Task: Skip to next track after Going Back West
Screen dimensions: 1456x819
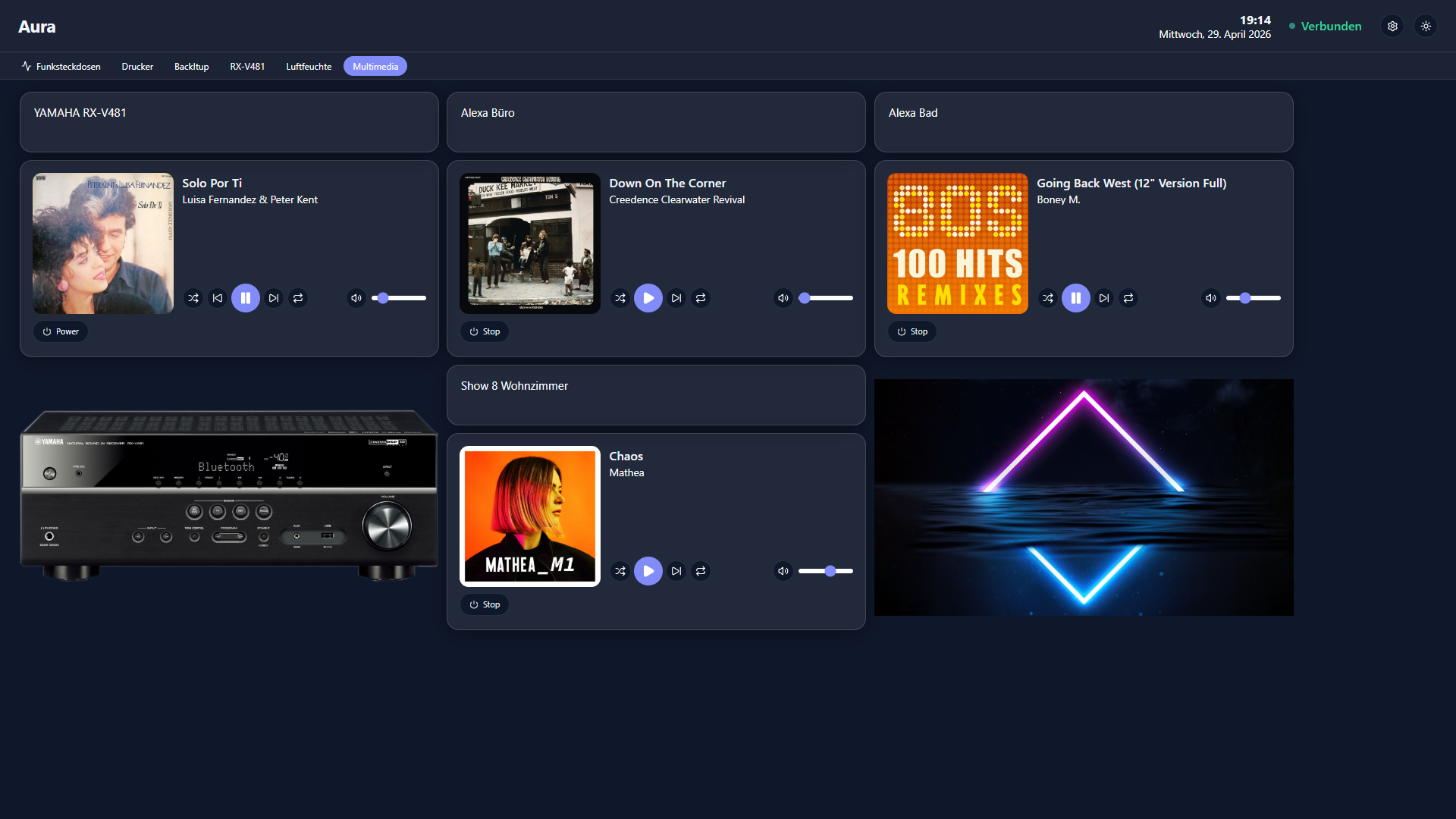Action: coord(1104,298)
